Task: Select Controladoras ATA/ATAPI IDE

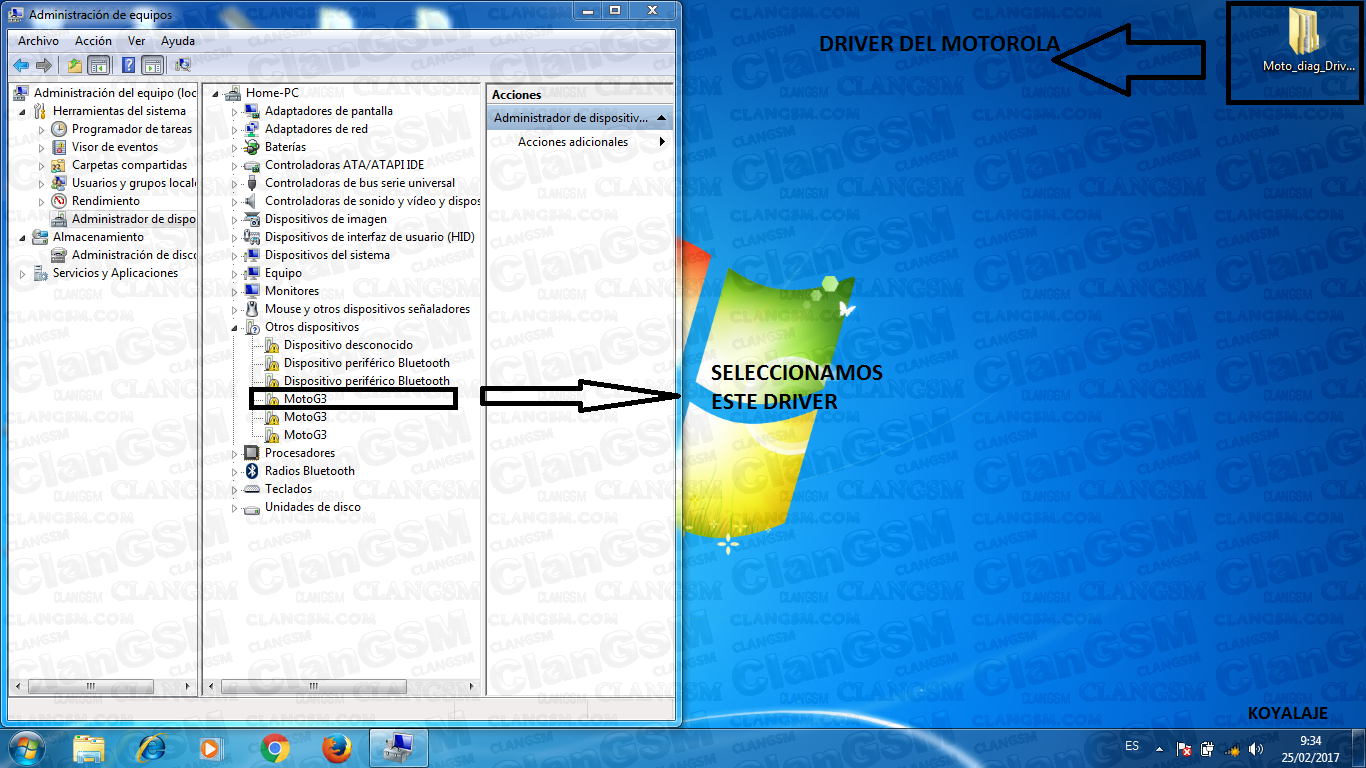Action: 344,165
